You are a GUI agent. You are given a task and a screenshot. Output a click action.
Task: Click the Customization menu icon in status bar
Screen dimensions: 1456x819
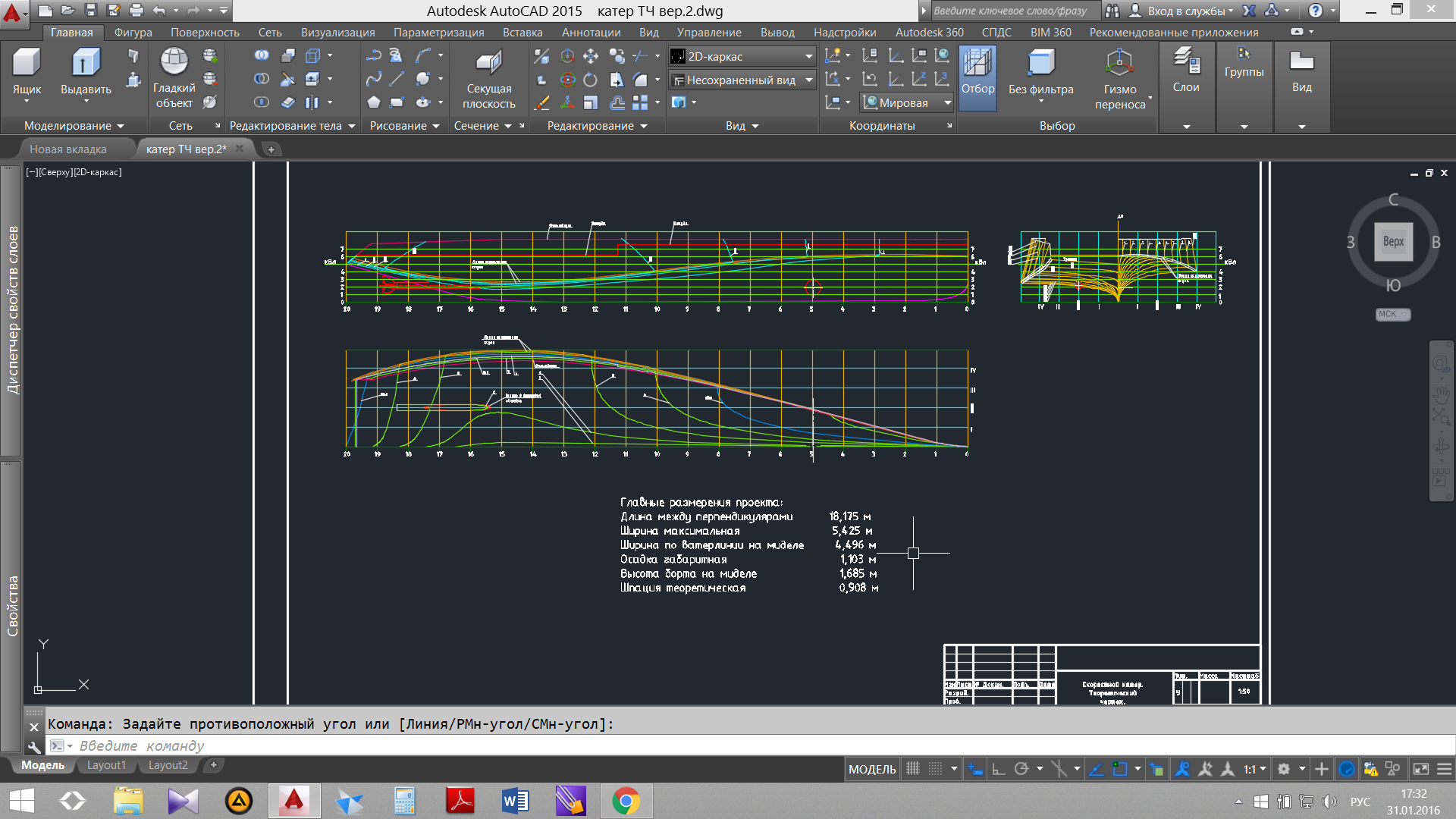click(x=1445, y=769)
